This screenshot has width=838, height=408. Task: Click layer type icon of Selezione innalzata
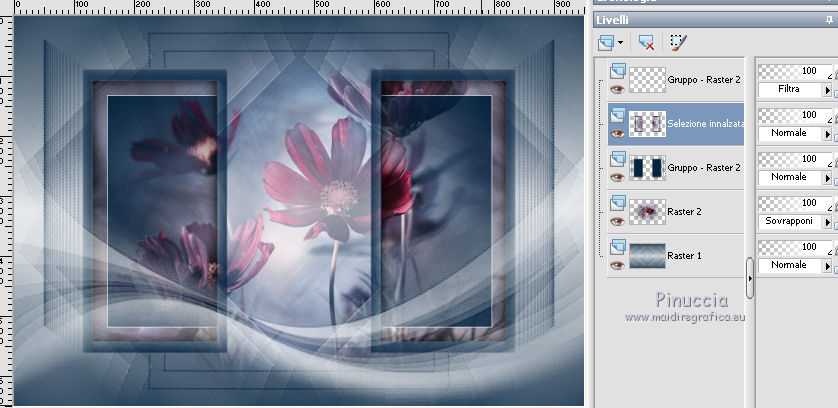pyautogui.click(x=618, y=114)
